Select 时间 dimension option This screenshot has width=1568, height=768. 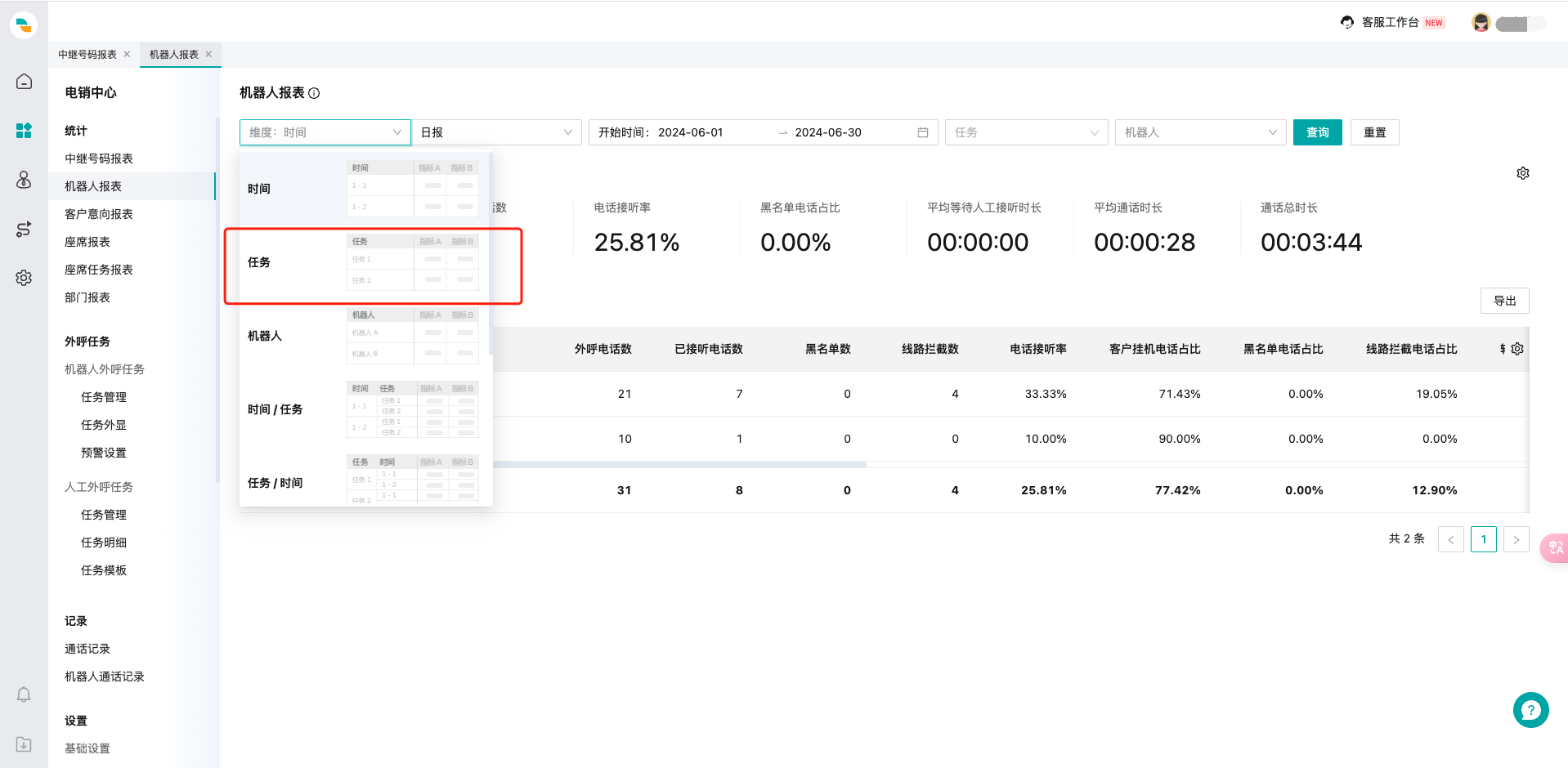[364, 189]
